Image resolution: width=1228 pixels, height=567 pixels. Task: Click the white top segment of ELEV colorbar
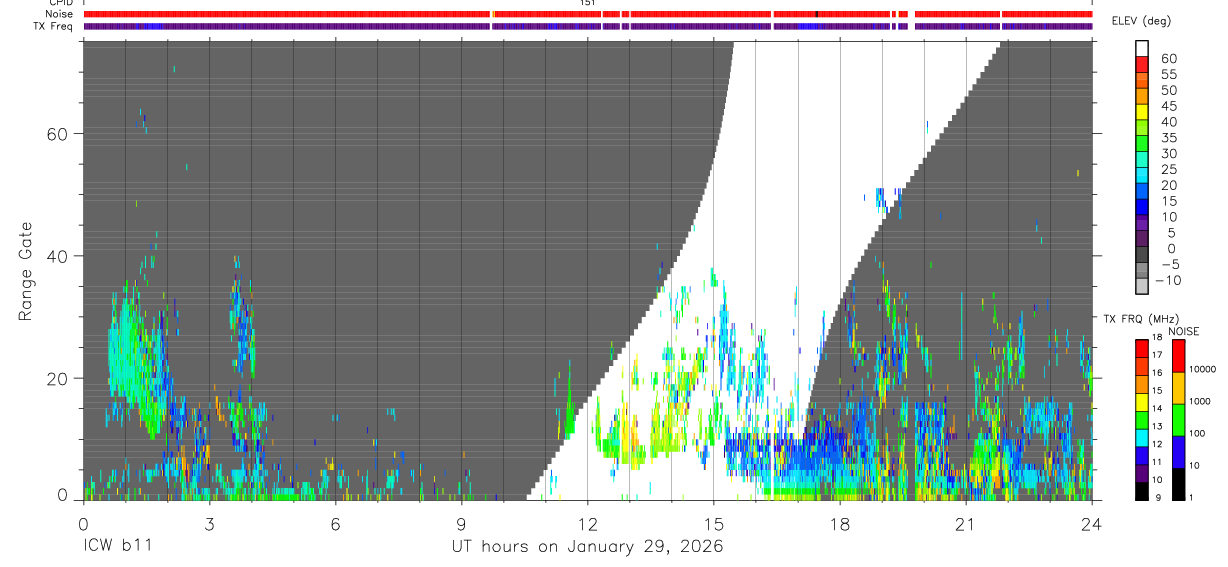pos(1142,47)
